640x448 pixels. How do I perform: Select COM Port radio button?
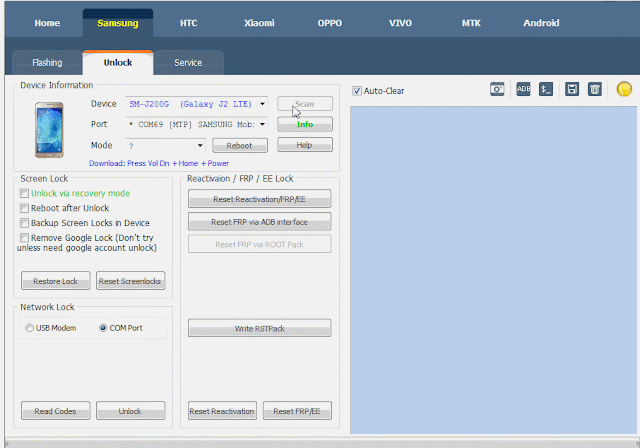[103, 328]
